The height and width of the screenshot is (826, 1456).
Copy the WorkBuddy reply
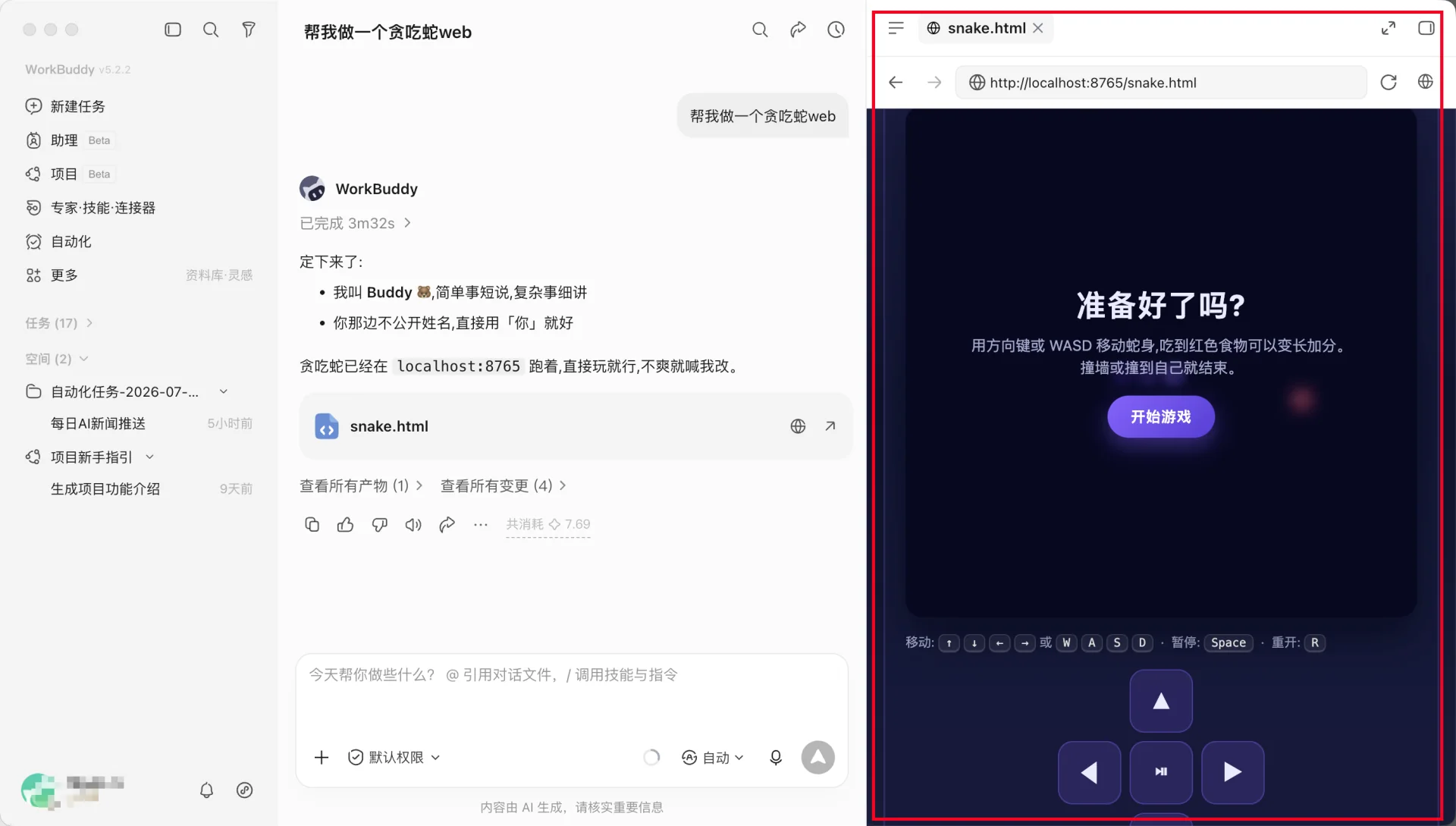click(312, 524)
